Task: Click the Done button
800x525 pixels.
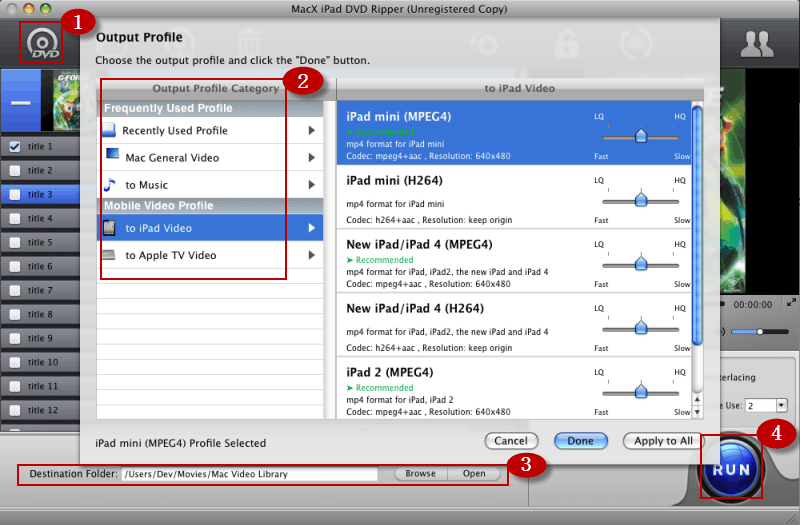Action: 581,441
